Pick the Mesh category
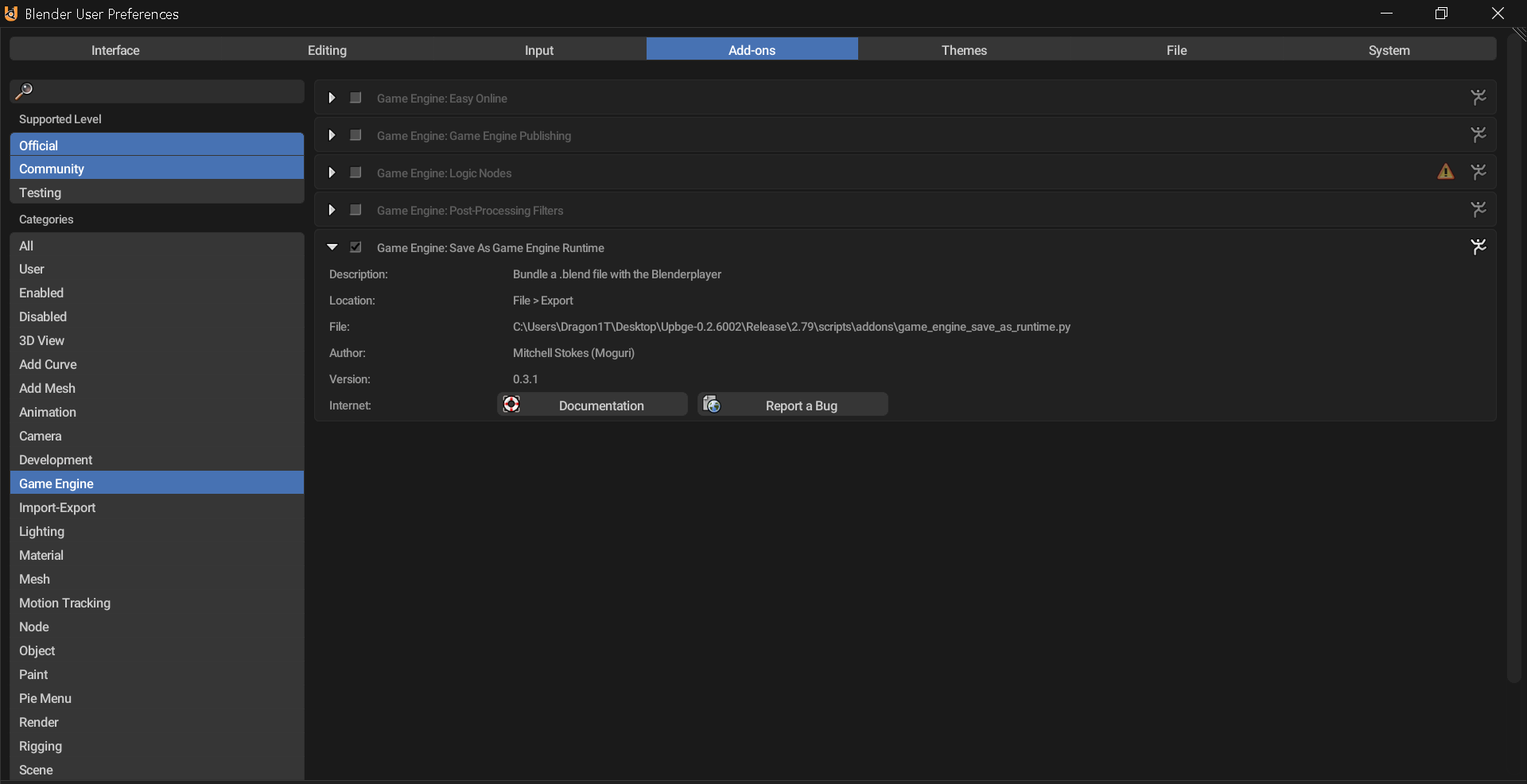This screenshot has width=1527, height=784. tap(157, 579)
